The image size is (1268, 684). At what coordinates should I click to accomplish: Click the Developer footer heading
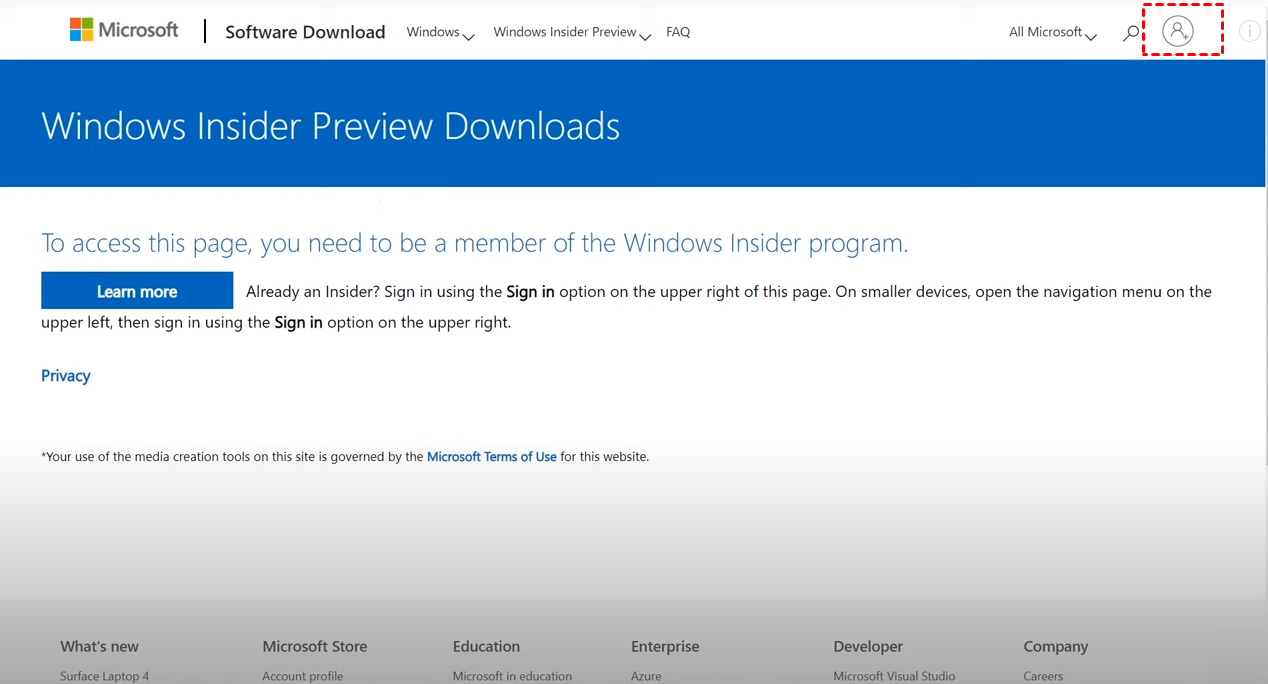point(868,646)
